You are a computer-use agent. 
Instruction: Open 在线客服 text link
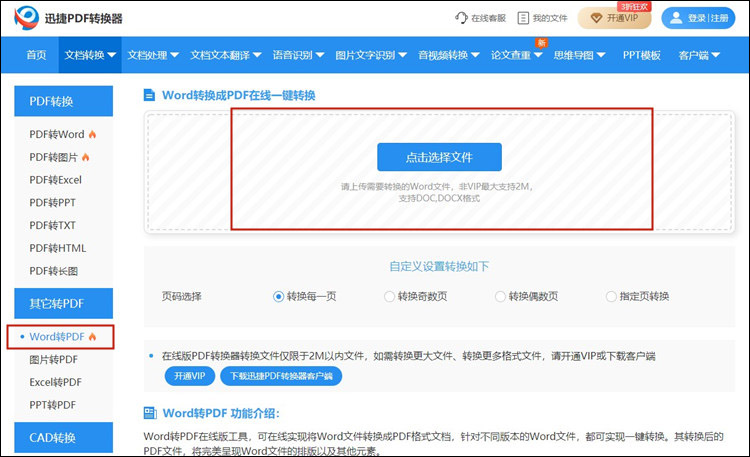pos(488,18)
